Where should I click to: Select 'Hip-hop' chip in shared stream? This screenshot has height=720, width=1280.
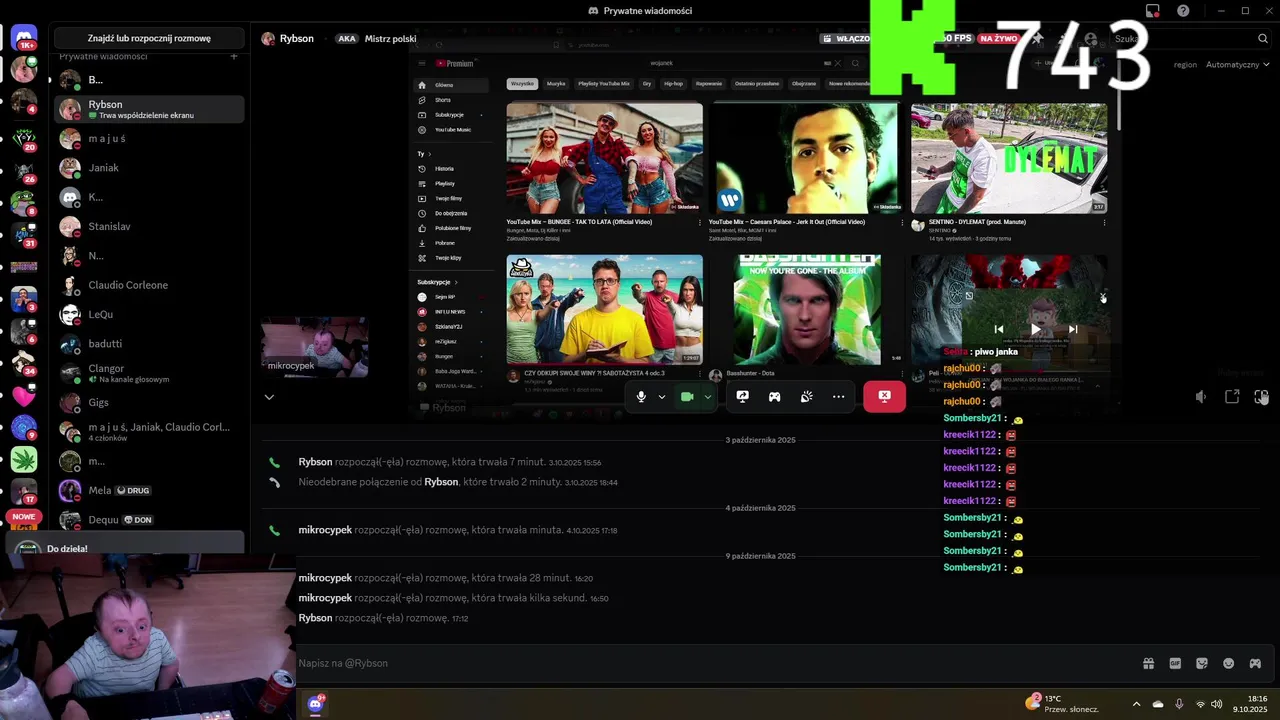[x=674, y=84]
